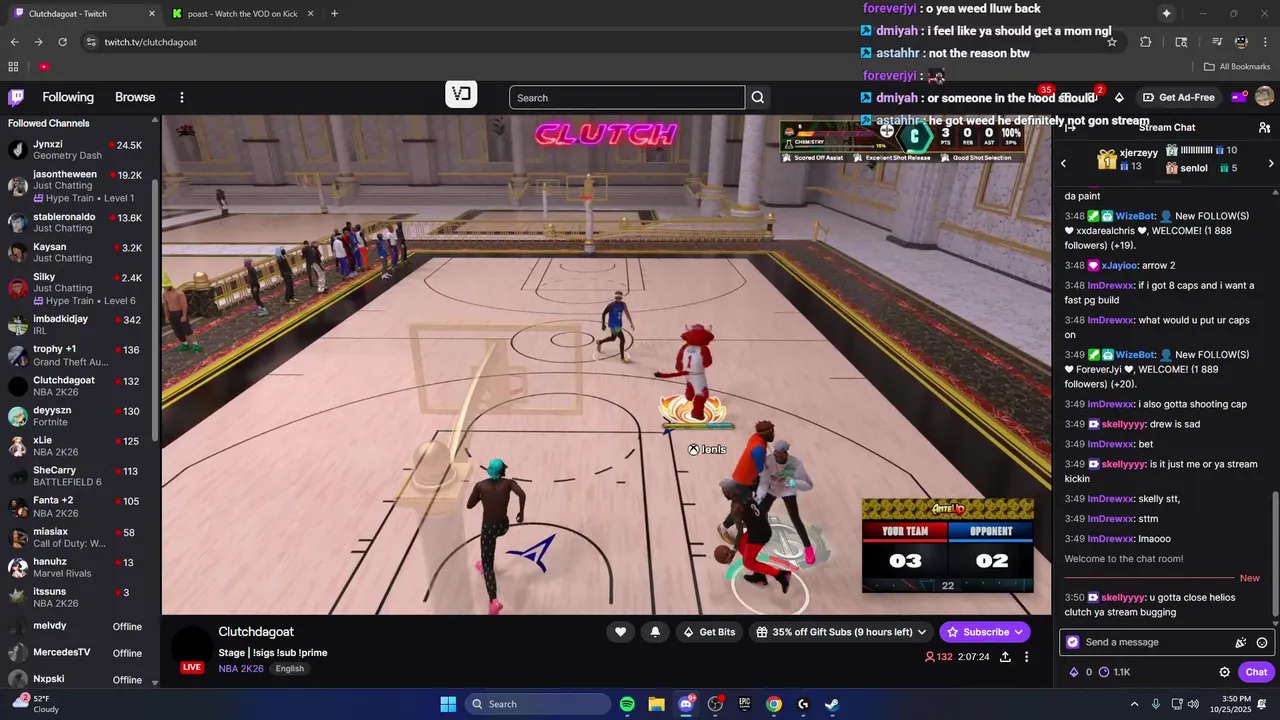Show hidden system tray icons chevron

tap(1134, 704)
